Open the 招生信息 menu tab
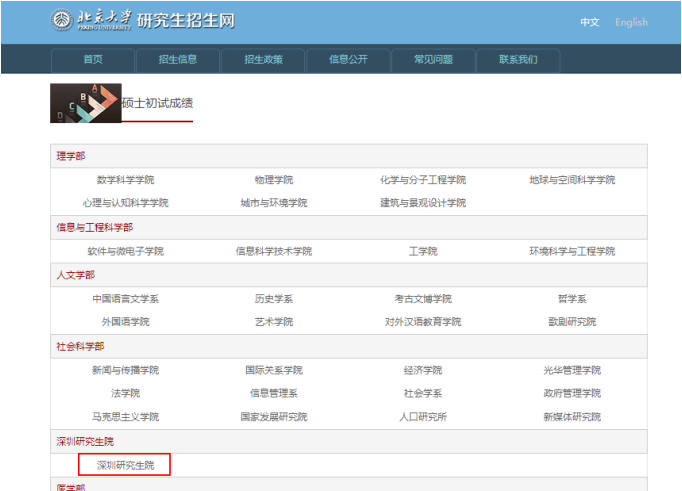 pos(178,60)
